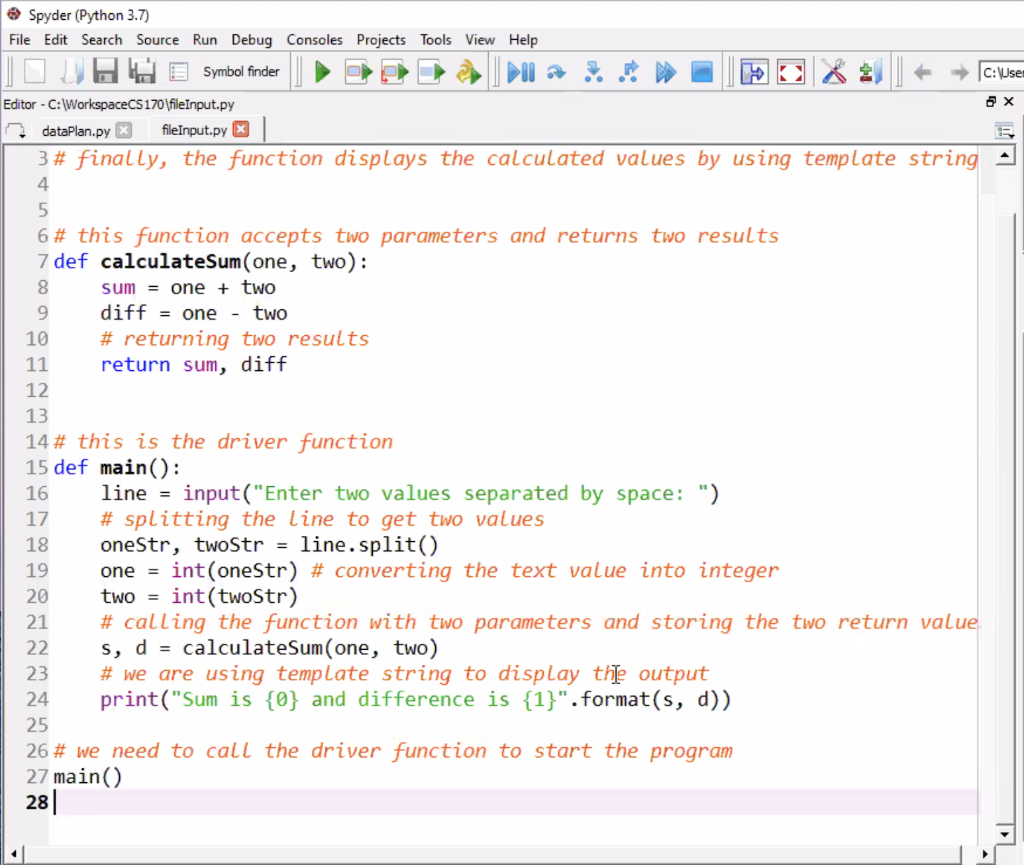This screenshot has width=1024, height=865.
Task: Go back to previous cursor position
Action: pyautogui.click(x=922, y=72)
